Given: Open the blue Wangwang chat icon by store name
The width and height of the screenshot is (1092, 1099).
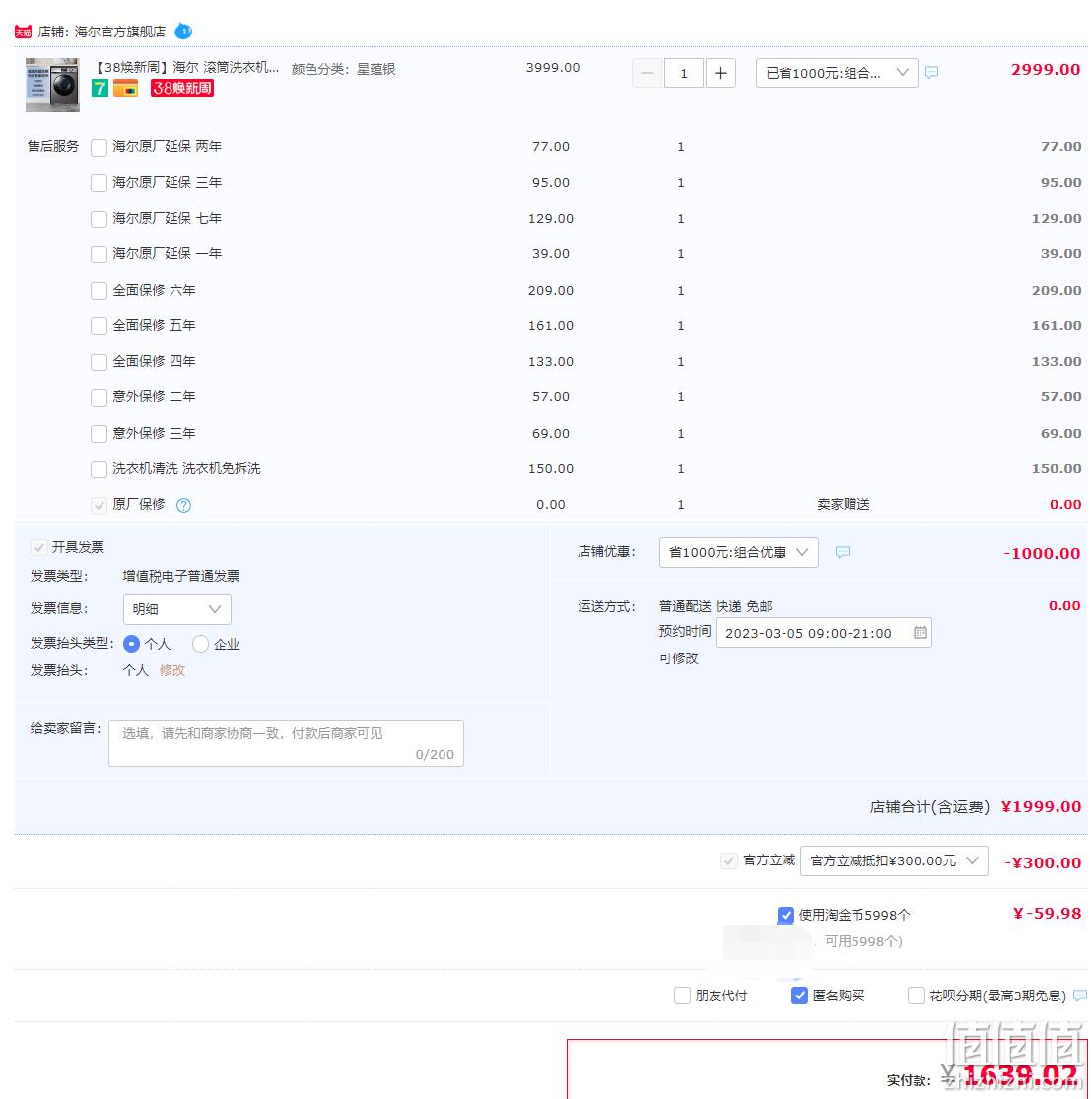Looking at the screenshot, I should (183, 32).
